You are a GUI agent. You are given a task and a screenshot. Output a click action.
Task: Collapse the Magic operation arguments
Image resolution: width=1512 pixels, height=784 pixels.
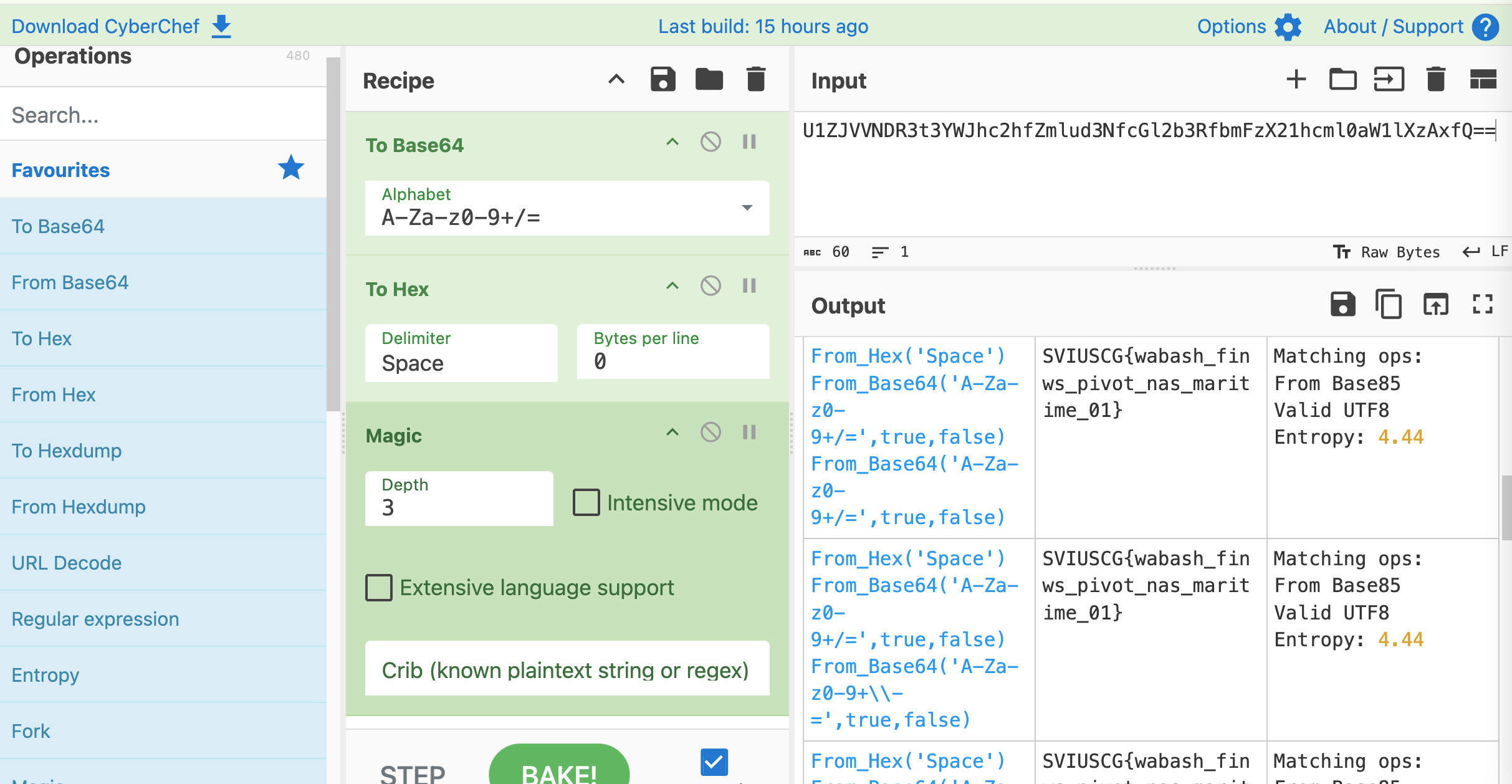pyautogui.click(x=672, y=433)
